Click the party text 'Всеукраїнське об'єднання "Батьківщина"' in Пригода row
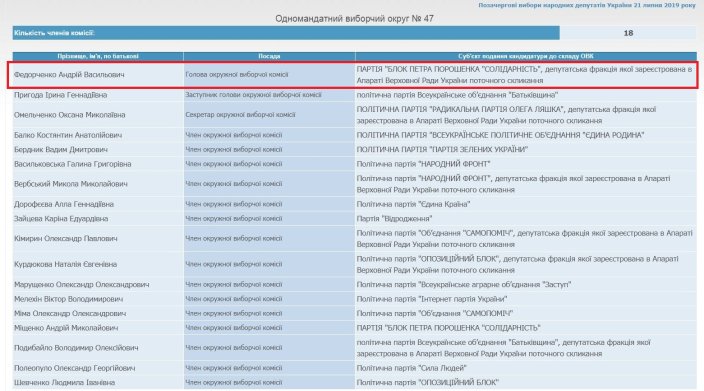The image size is (704, 391). tap(488, 95)
